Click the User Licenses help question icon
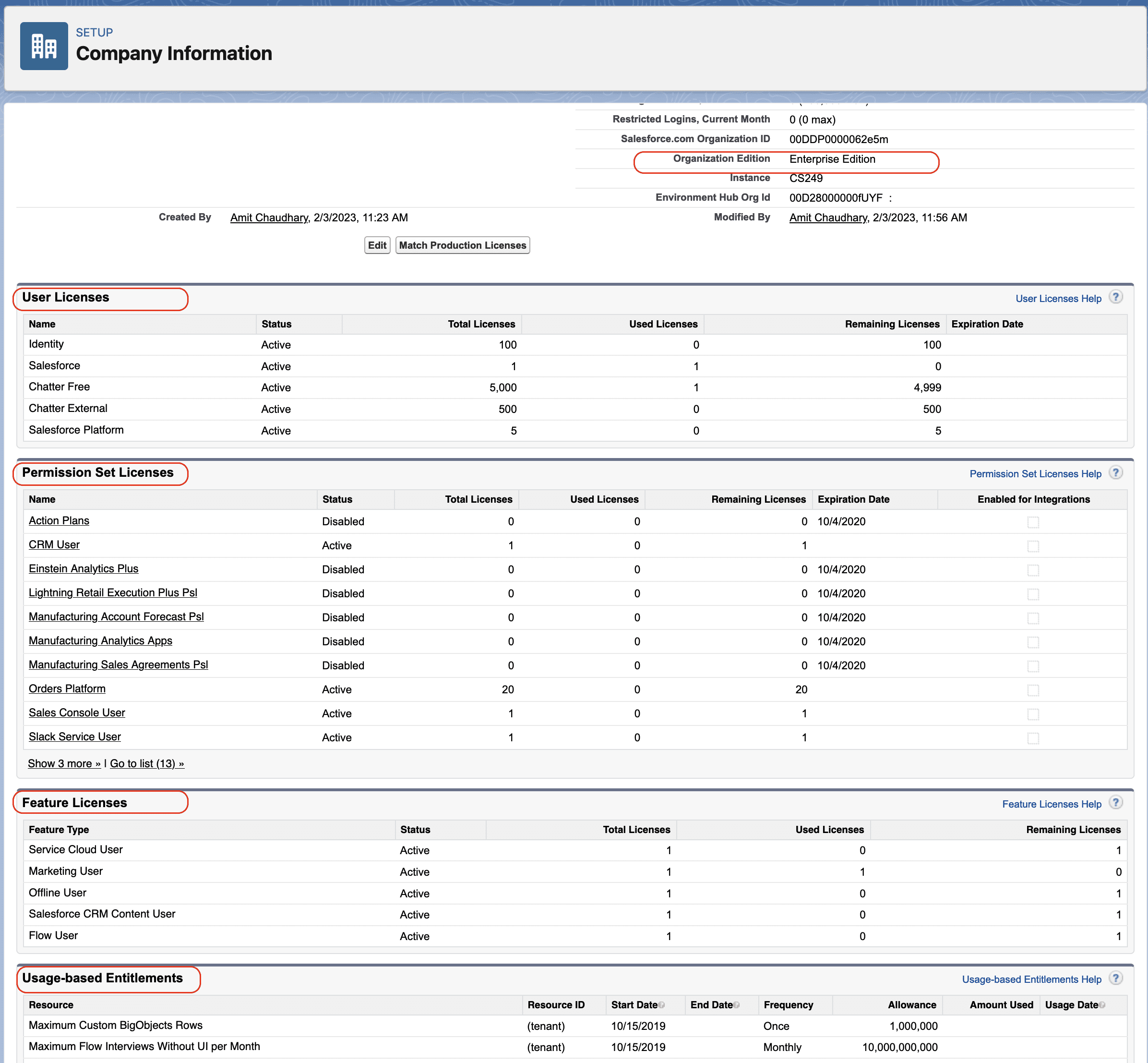 point(1115,297)
